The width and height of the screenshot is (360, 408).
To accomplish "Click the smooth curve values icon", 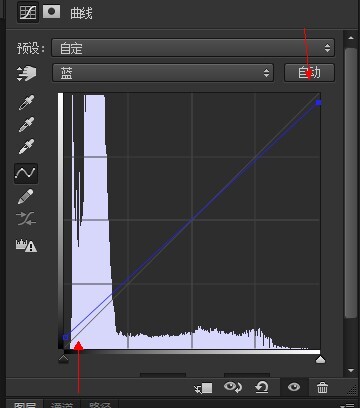I will coord(26,218).
